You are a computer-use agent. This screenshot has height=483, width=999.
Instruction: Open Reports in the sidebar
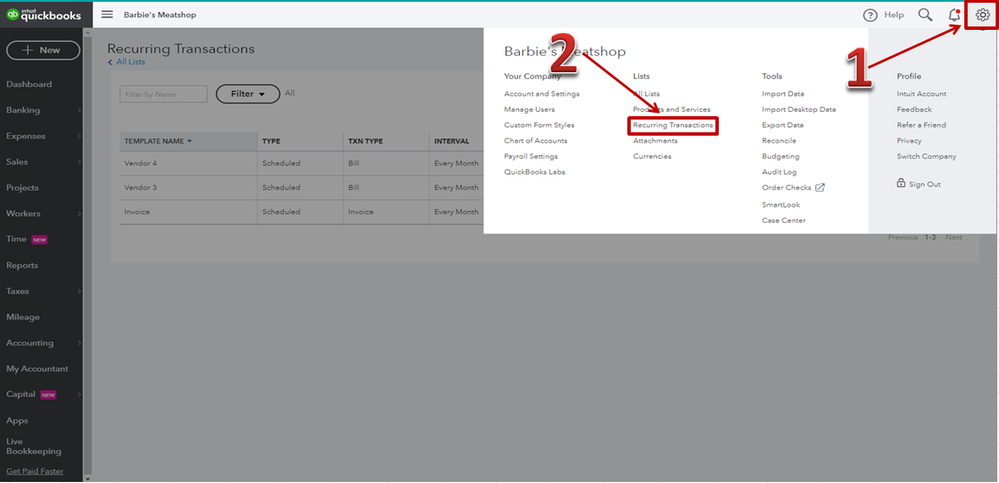22,265
